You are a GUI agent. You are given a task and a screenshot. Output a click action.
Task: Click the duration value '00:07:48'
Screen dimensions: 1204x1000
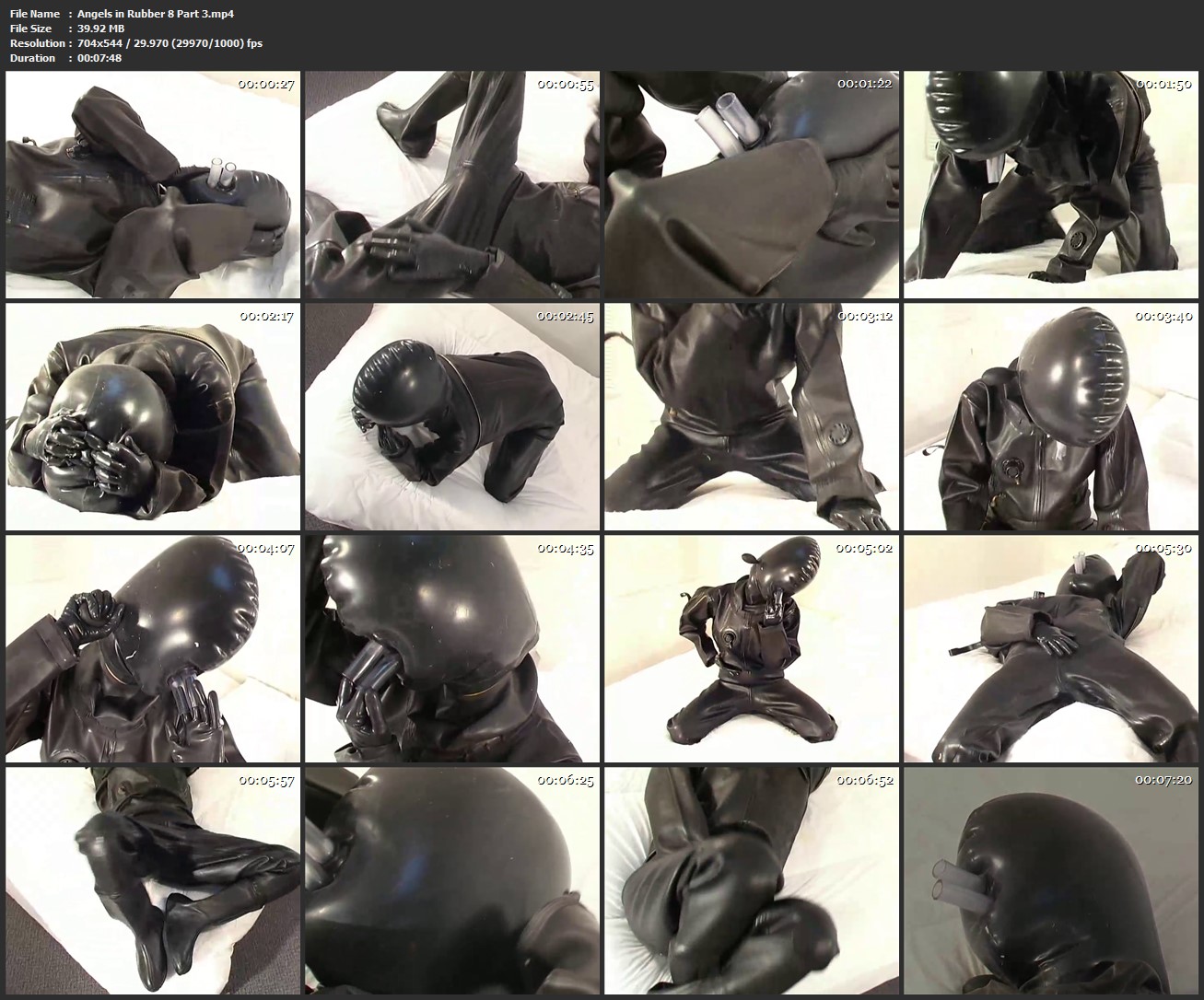(x=99, y=58)
